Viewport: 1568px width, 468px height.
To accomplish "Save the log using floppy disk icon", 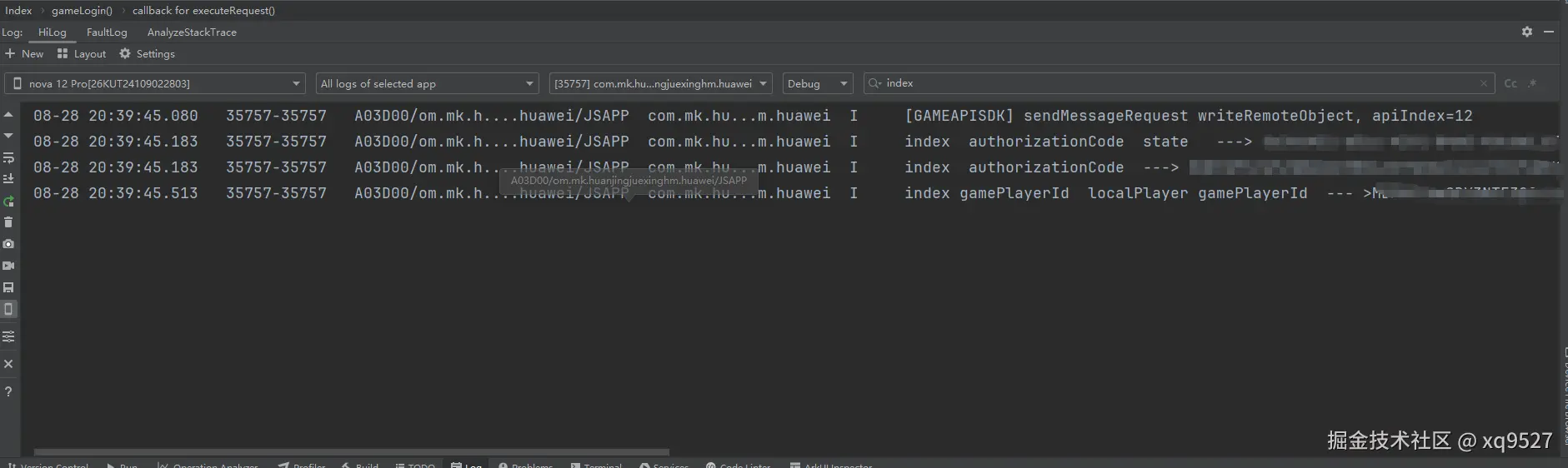I will coord(8,287).
